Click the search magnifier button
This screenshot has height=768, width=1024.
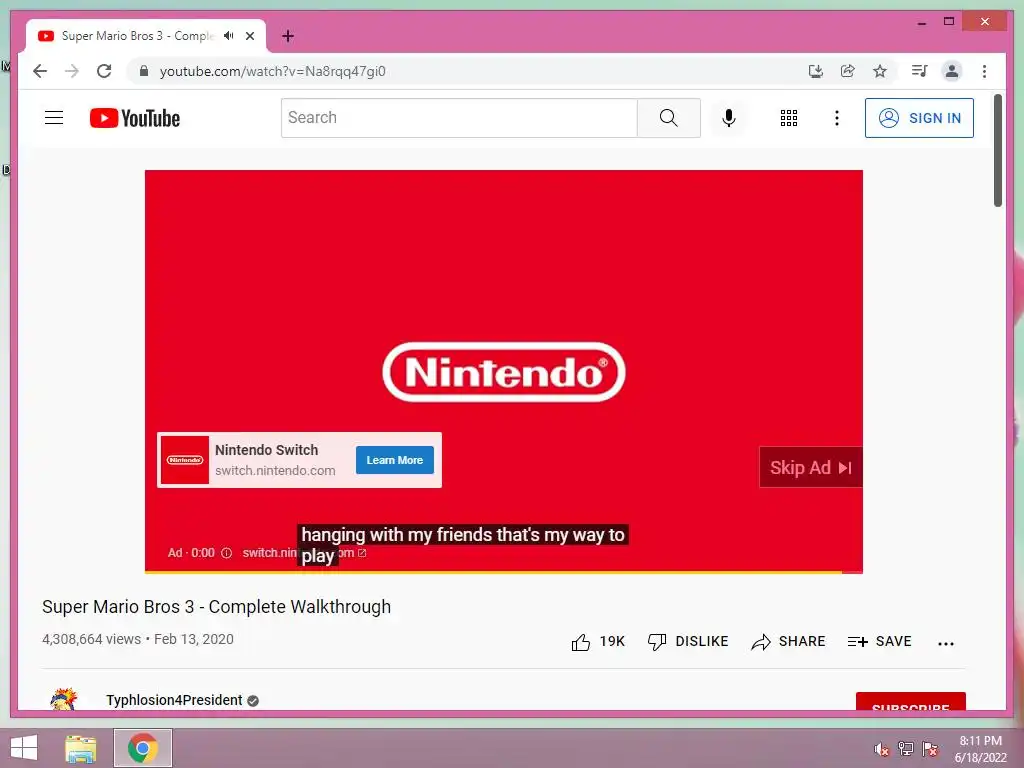[x=669, y=118]
